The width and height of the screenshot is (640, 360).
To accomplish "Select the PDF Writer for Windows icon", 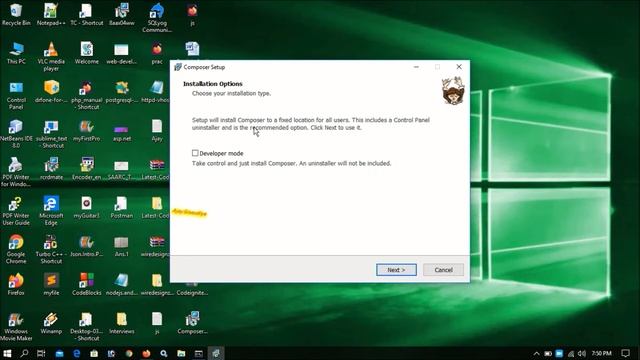I will click(16, 172).
